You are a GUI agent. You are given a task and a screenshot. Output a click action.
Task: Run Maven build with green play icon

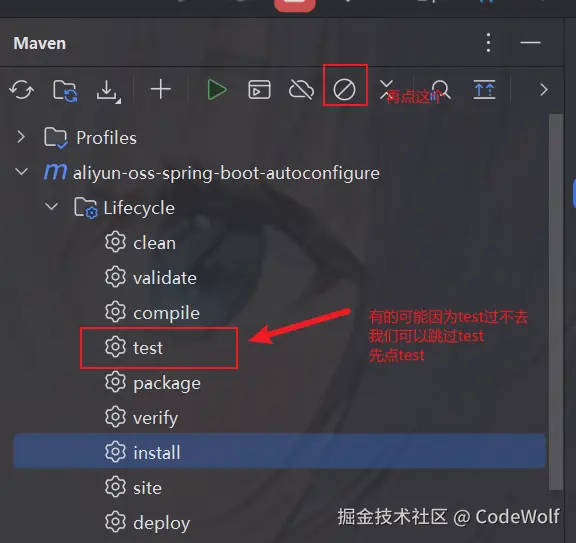coord(217,90)
